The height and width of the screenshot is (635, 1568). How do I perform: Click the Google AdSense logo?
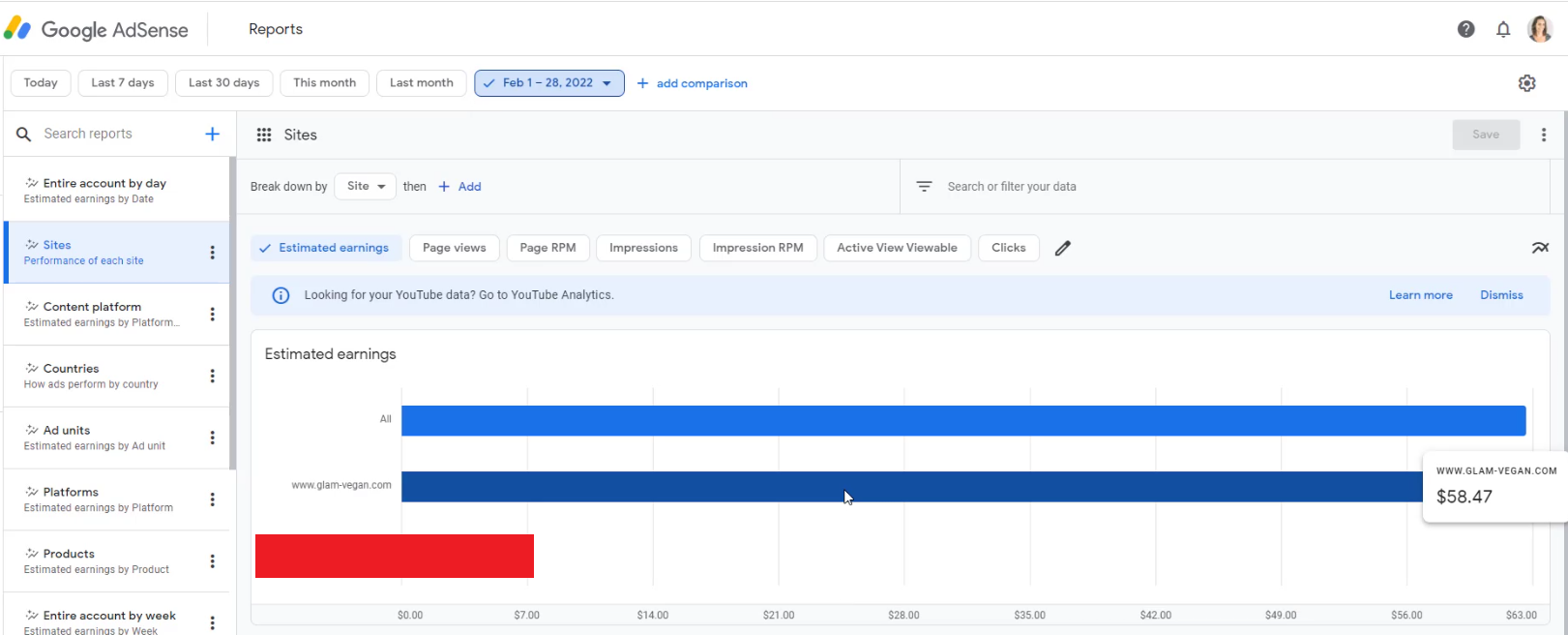pyautogui.click(x=96, y=29)
